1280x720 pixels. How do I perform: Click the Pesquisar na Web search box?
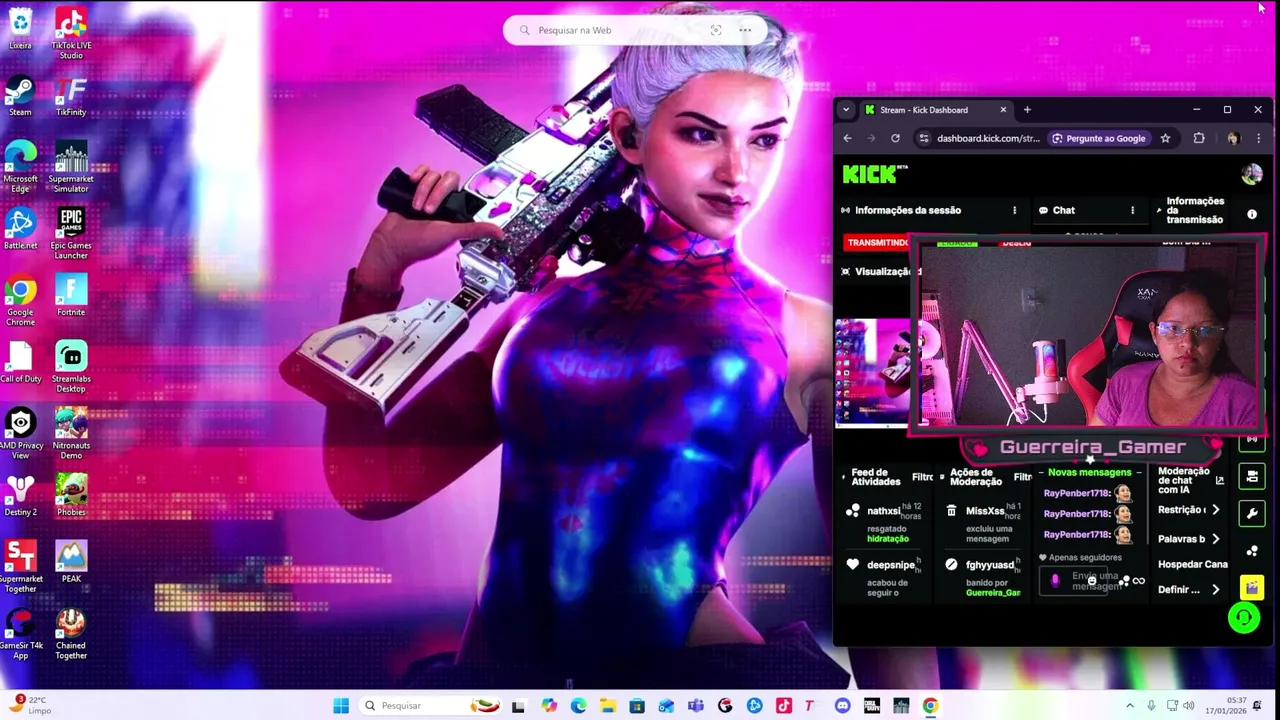[x=635, y=30]
